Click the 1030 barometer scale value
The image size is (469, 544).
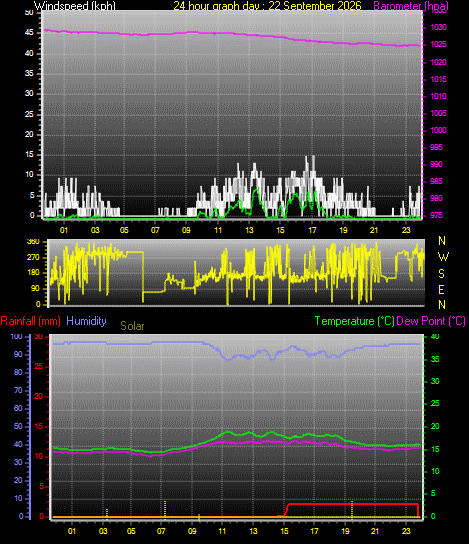point(438,27)
